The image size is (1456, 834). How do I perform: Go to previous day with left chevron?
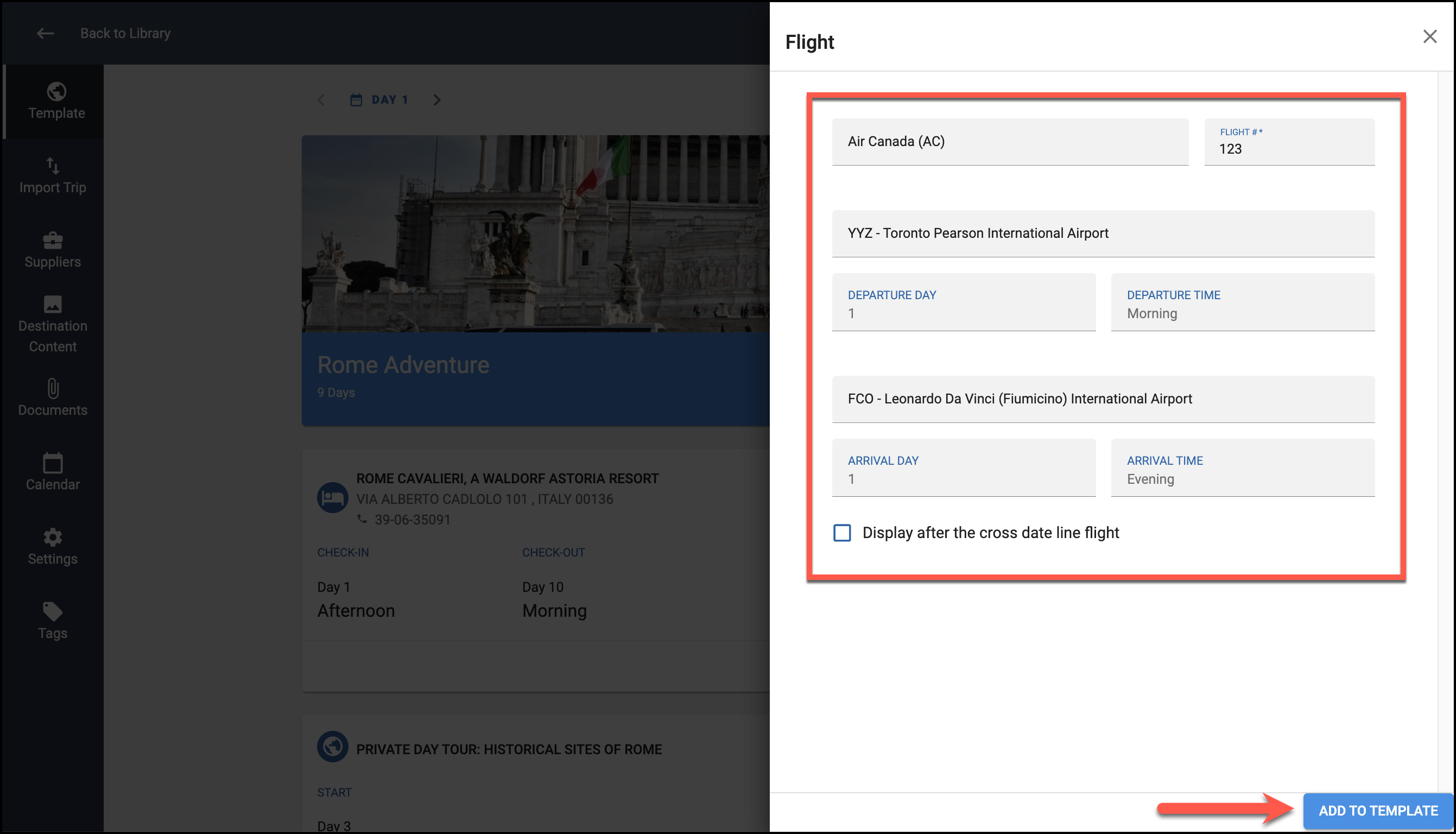coord(321,100)
